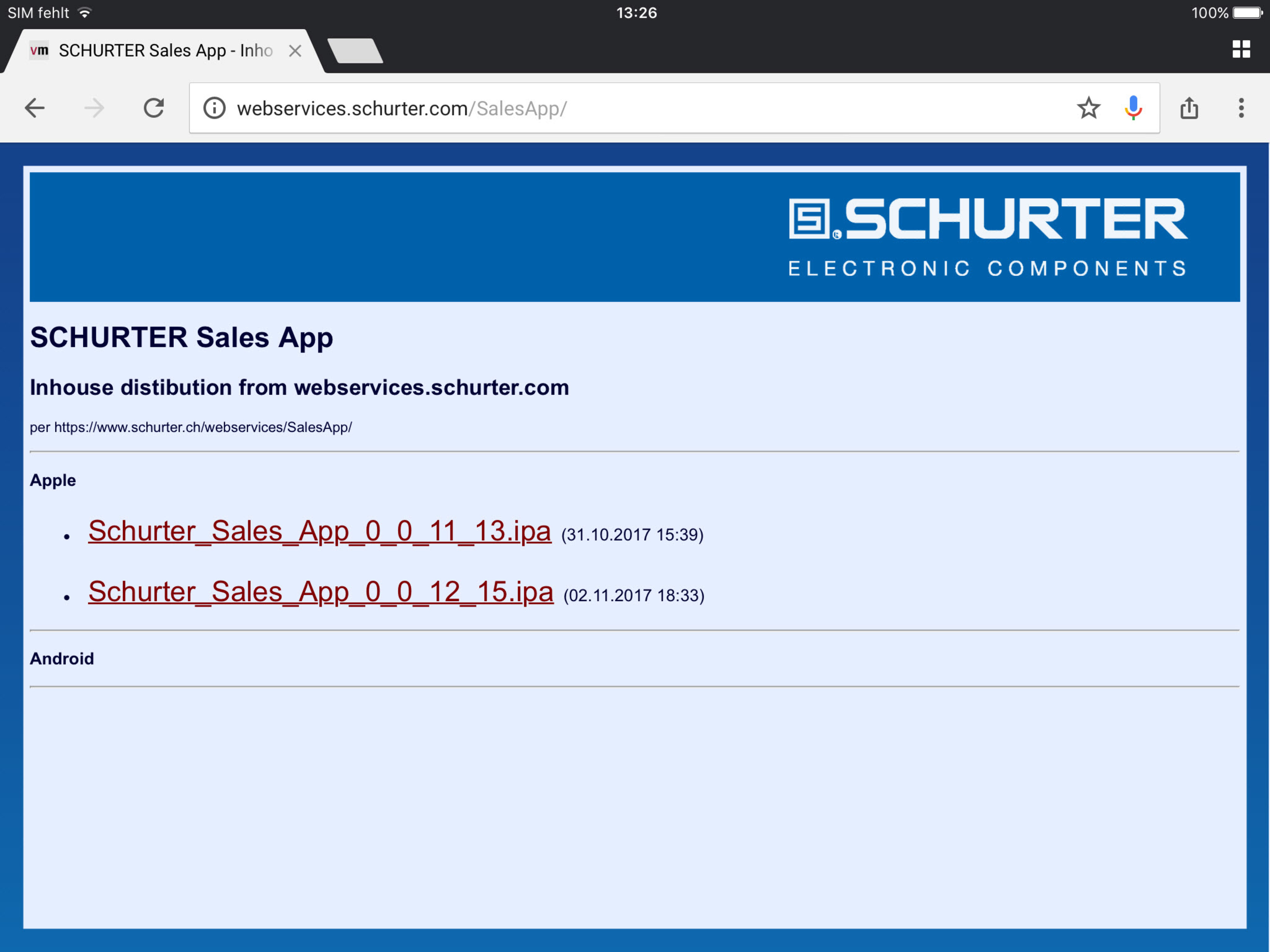Click the Apple section label
The width and height of the screenshot is (1270, 952).
click(53, 480)
